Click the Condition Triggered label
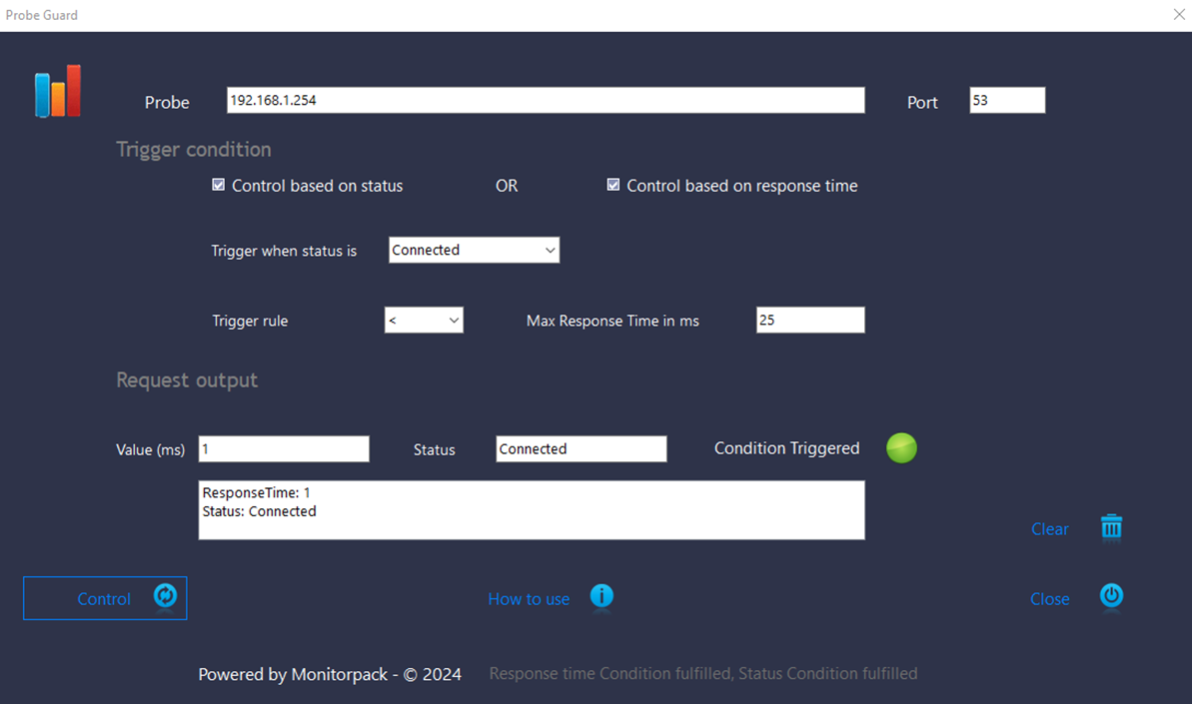The image size is (1192, 704). coord(787,449)
